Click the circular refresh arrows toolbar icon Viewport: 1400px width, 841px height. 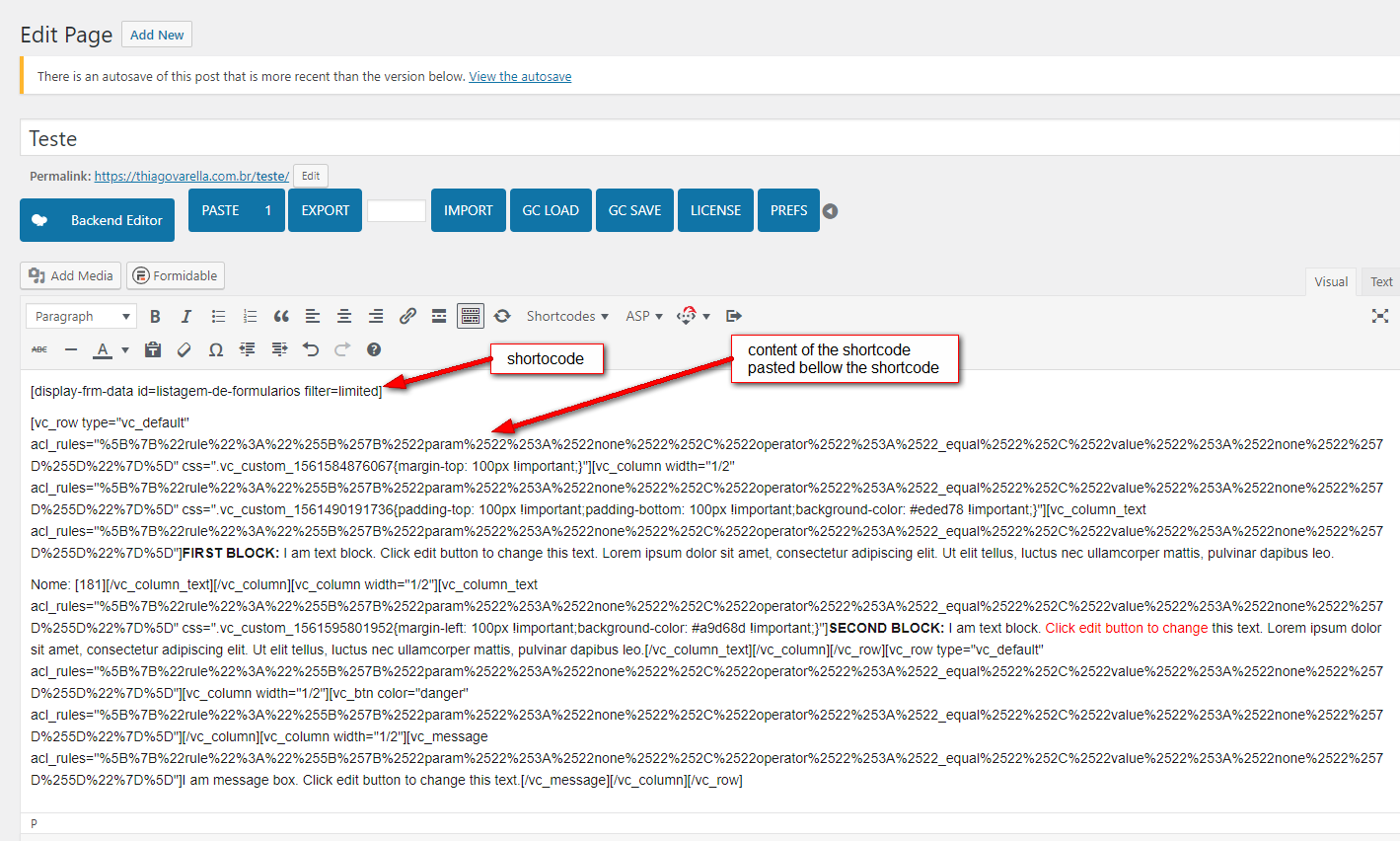[502, 316]
